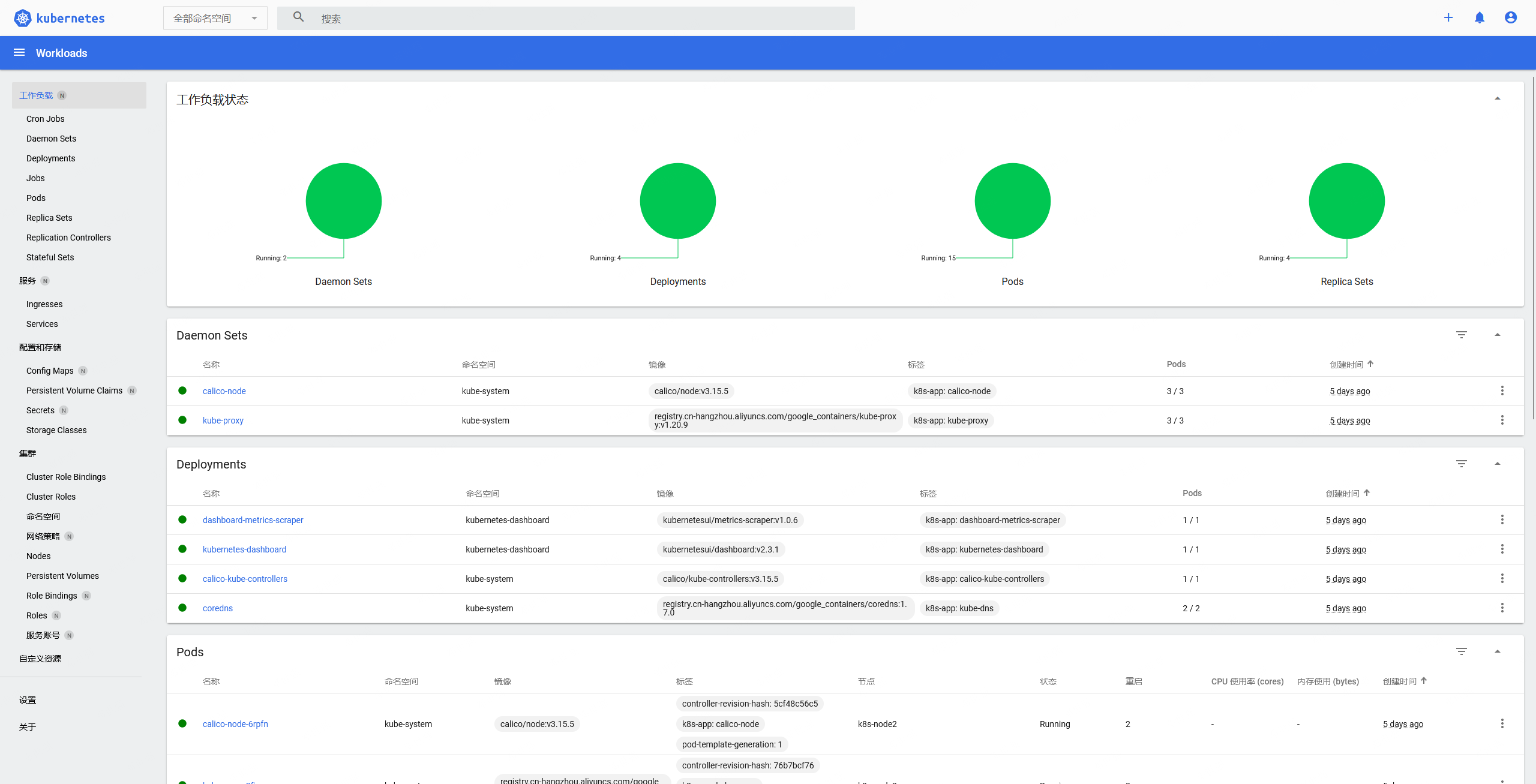This screenshot has height=784, width=1536.
Task: Open the actions menu for kubernetes-dashboard deployment
Action: (x=1502, y=549)
